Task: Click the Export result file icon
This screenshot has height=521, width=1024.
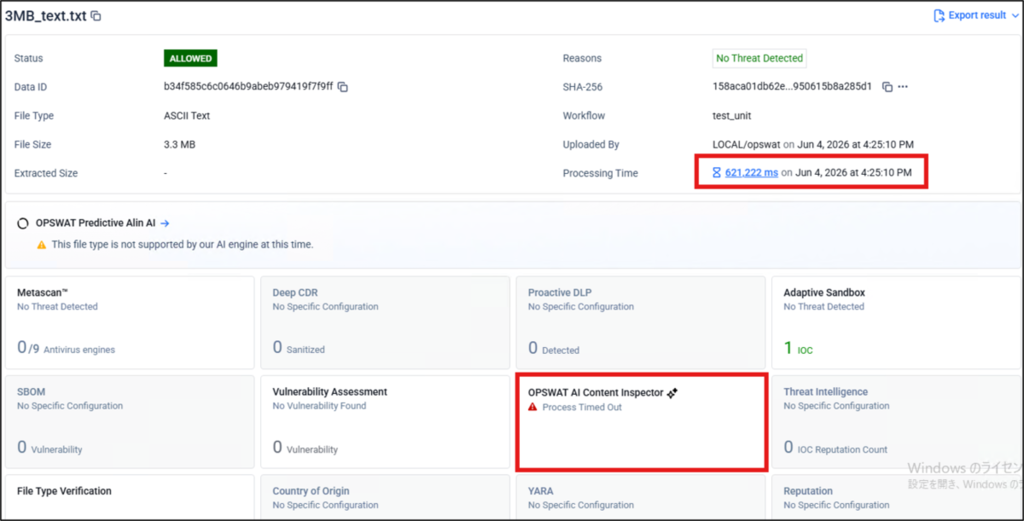Action: point(939,16)
